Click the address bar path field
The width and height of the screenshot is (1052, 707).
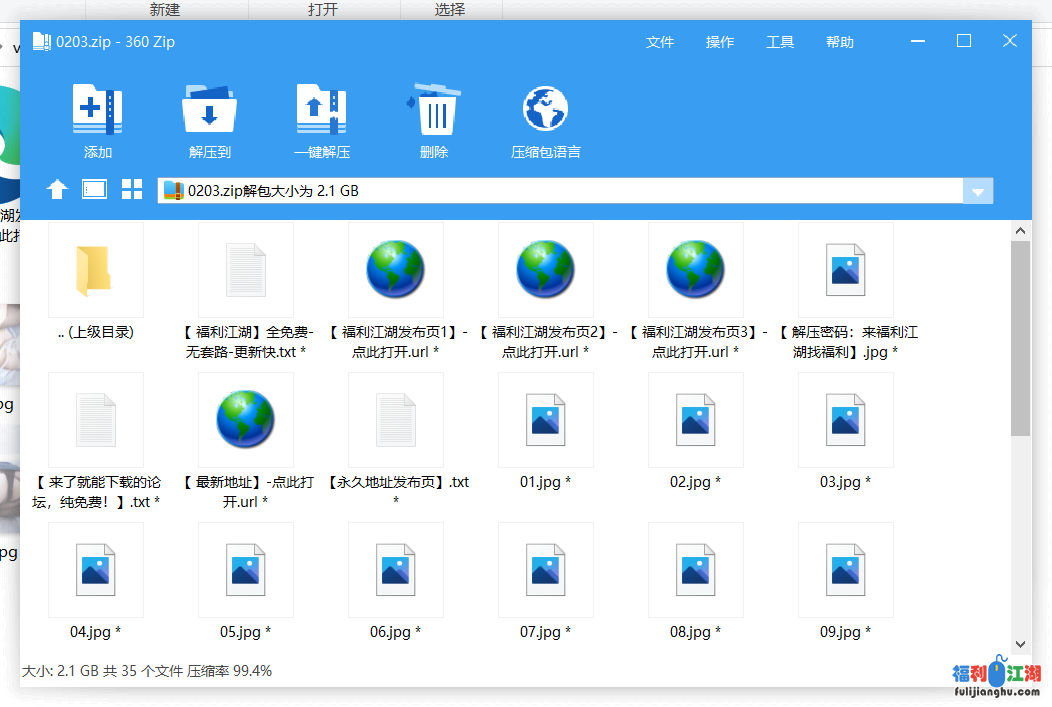pos(560,191)
